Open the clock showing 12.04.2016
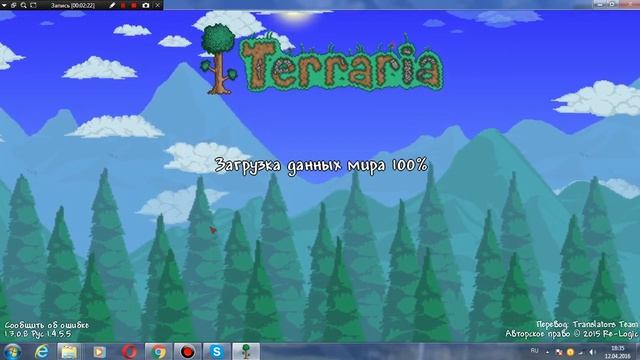Screen dimensions: 640x360 click(x=618, y=352)
